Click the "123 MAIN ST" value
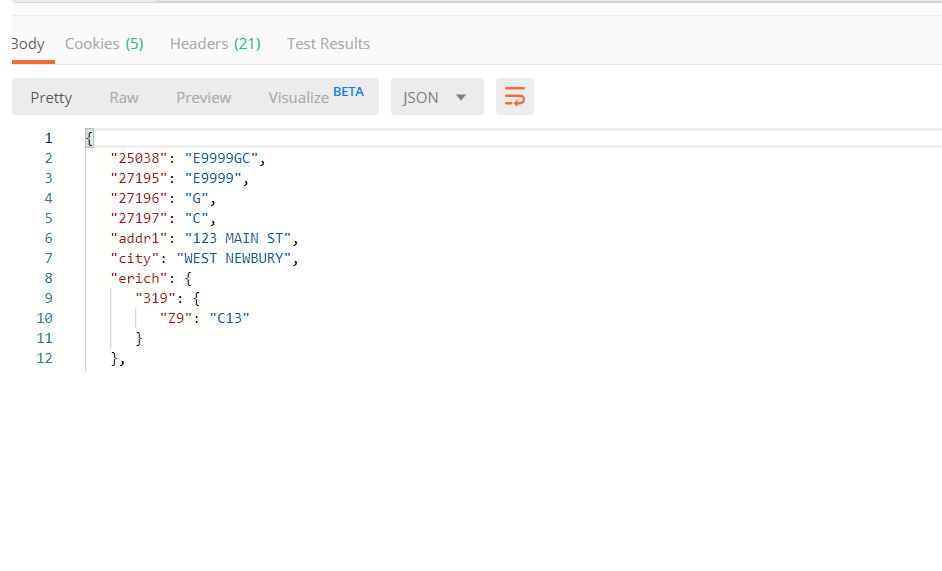The image size is (942, 571). point(238,238)
